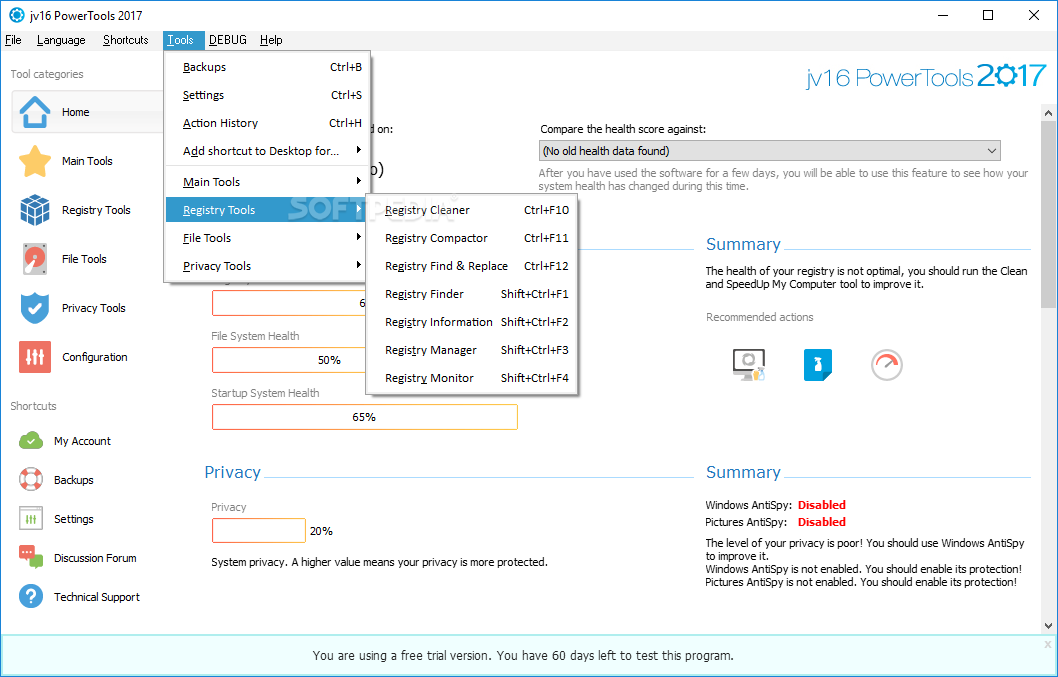
Task: Click the Main Tools star icon
Action: point(34,161)
